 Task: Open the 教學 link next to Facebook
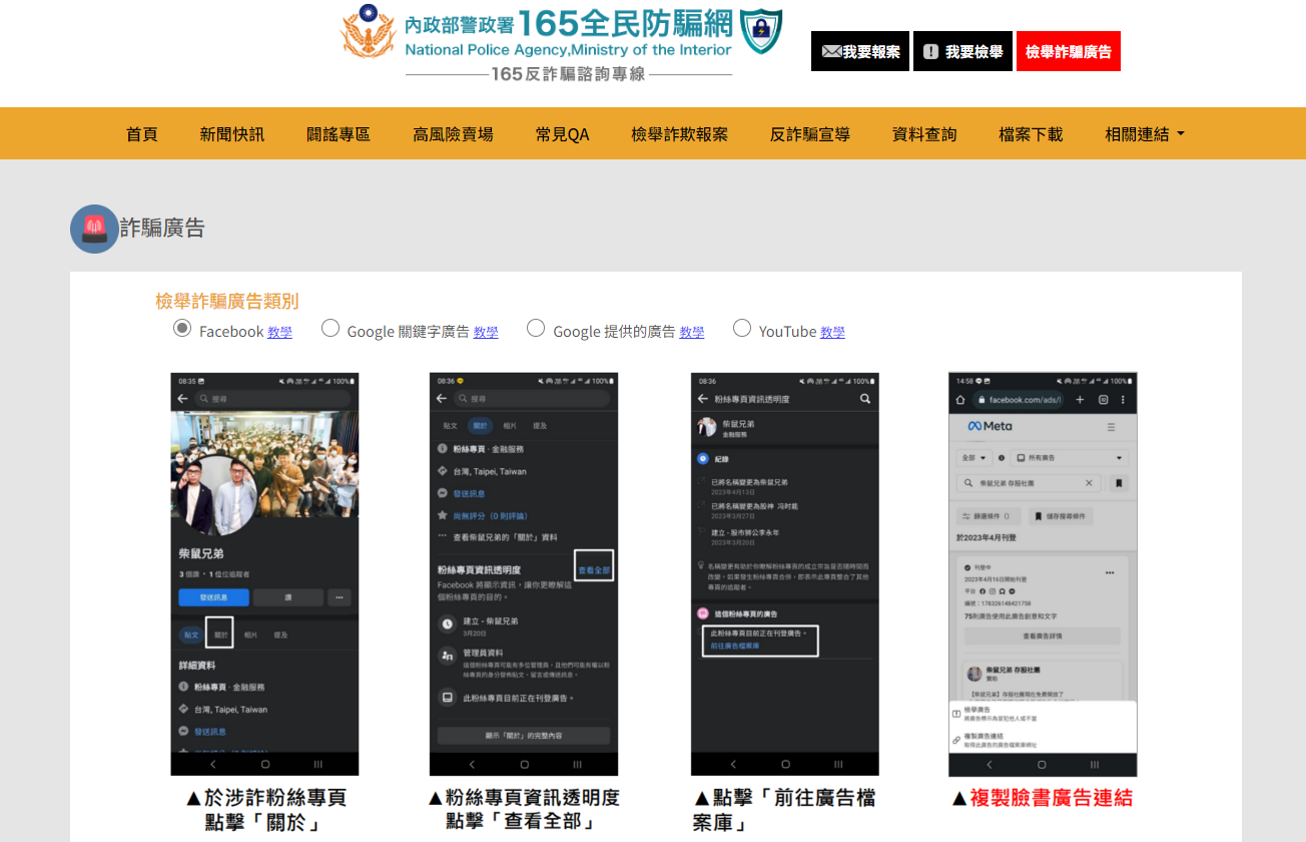[x=280, y=332]
